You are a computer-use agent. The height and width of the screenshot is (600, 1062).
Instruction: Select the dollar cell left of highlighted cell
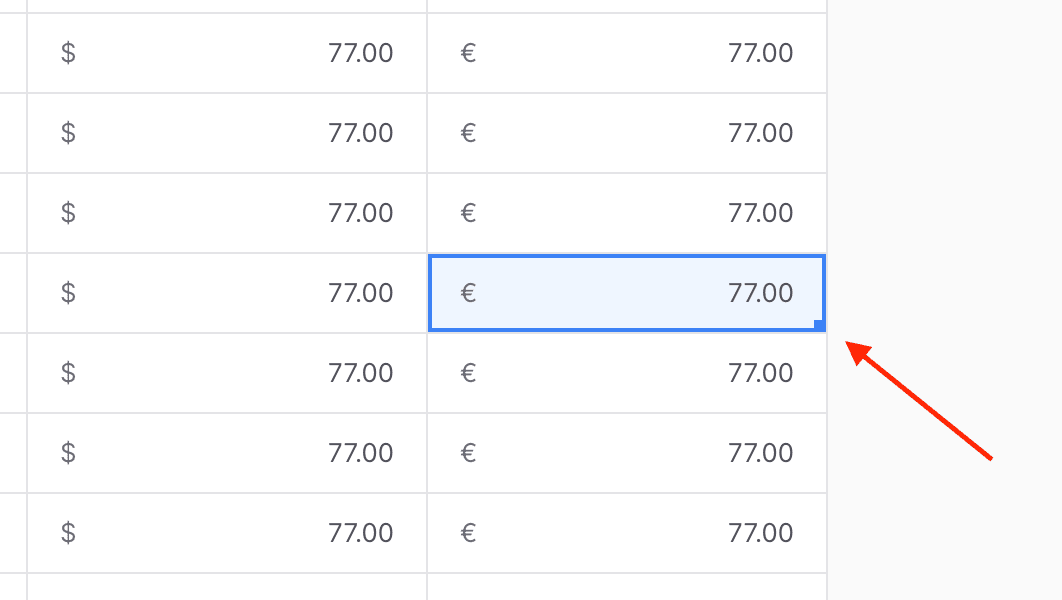pyautogui.click(x=227, y=293)
